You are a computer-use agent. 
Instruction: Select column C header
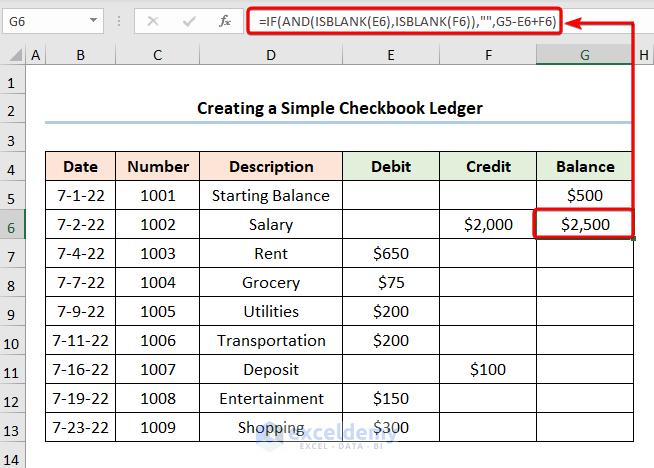pyautogui.click(x=157, y=55)
